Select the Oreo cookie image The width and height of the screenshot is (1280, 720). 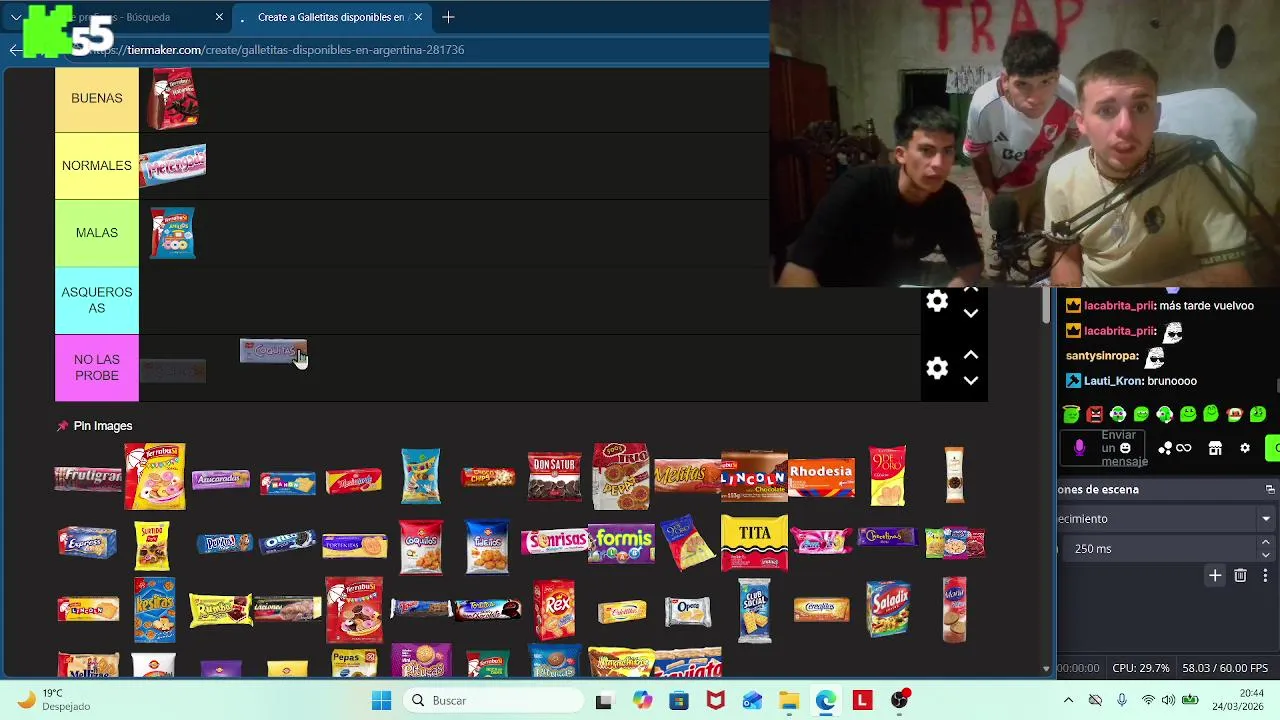point(287,543)
